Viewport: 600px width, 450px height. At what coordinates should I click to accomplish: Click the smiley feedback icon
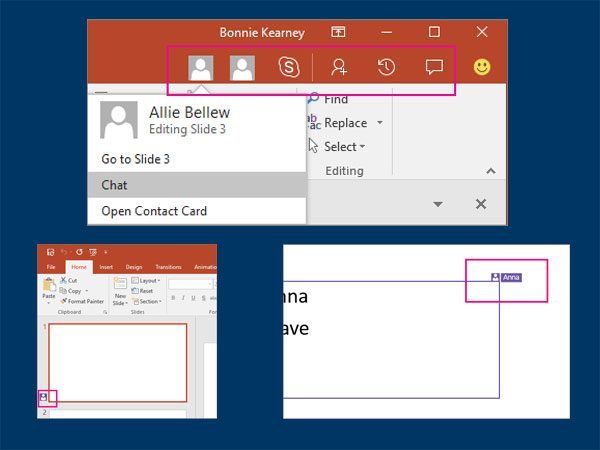(x=482, y=68)
